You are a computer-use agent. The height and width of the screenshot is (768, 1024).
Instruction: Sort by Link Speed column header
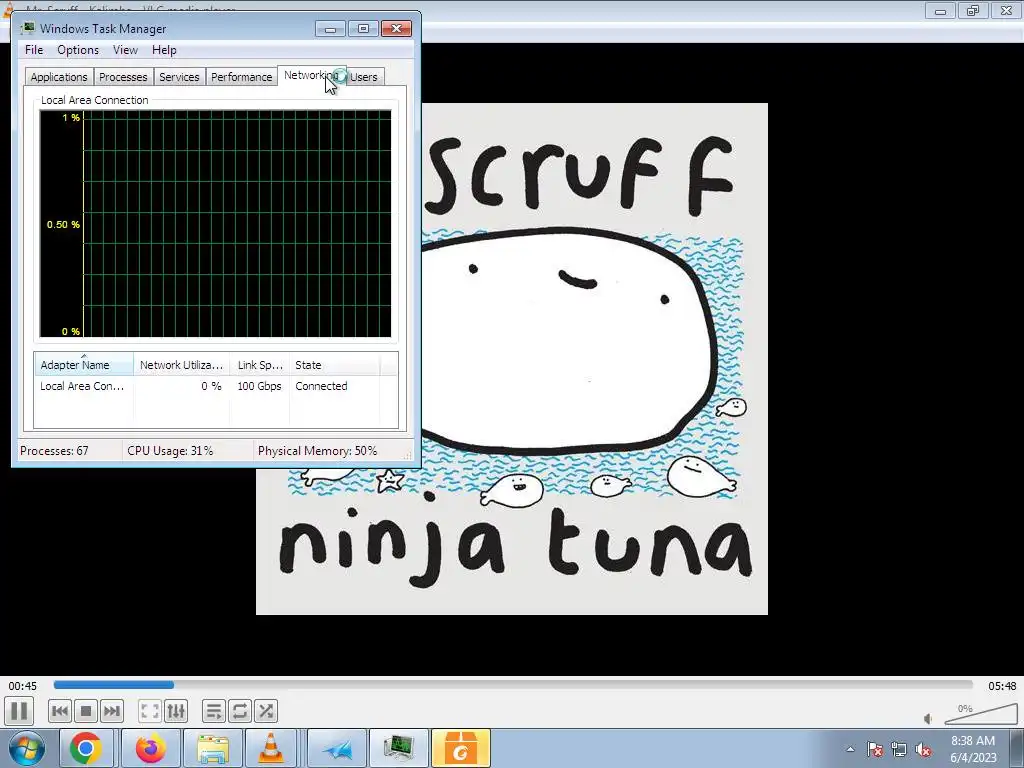pyautogui.click(x=259, y=364)
